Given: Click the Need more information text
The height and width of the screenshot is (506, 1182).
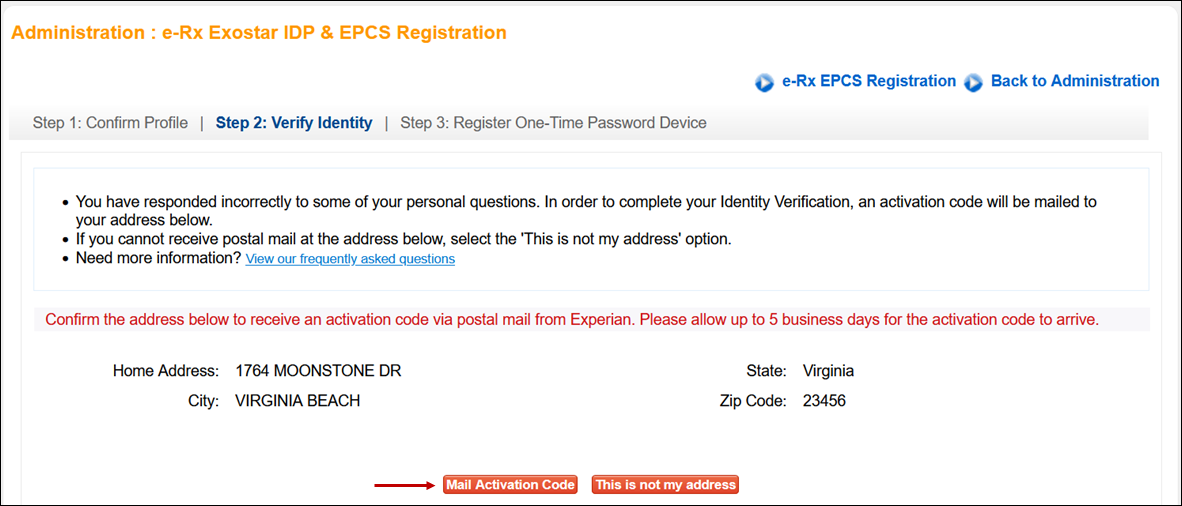Looking at the screenshot, I should tap(159, 258).
